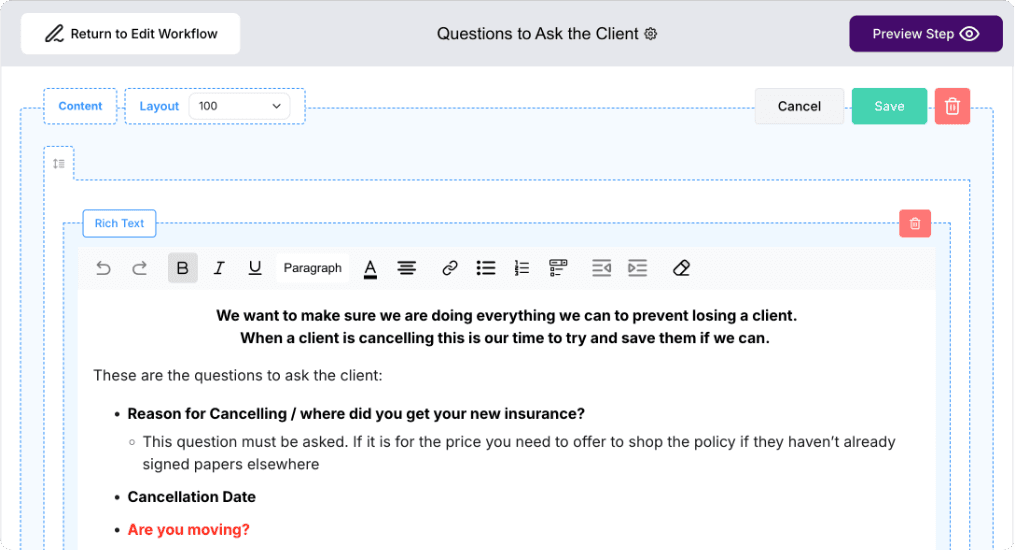
Task: Switch to the Content tab
Action: tap(80, 106)
